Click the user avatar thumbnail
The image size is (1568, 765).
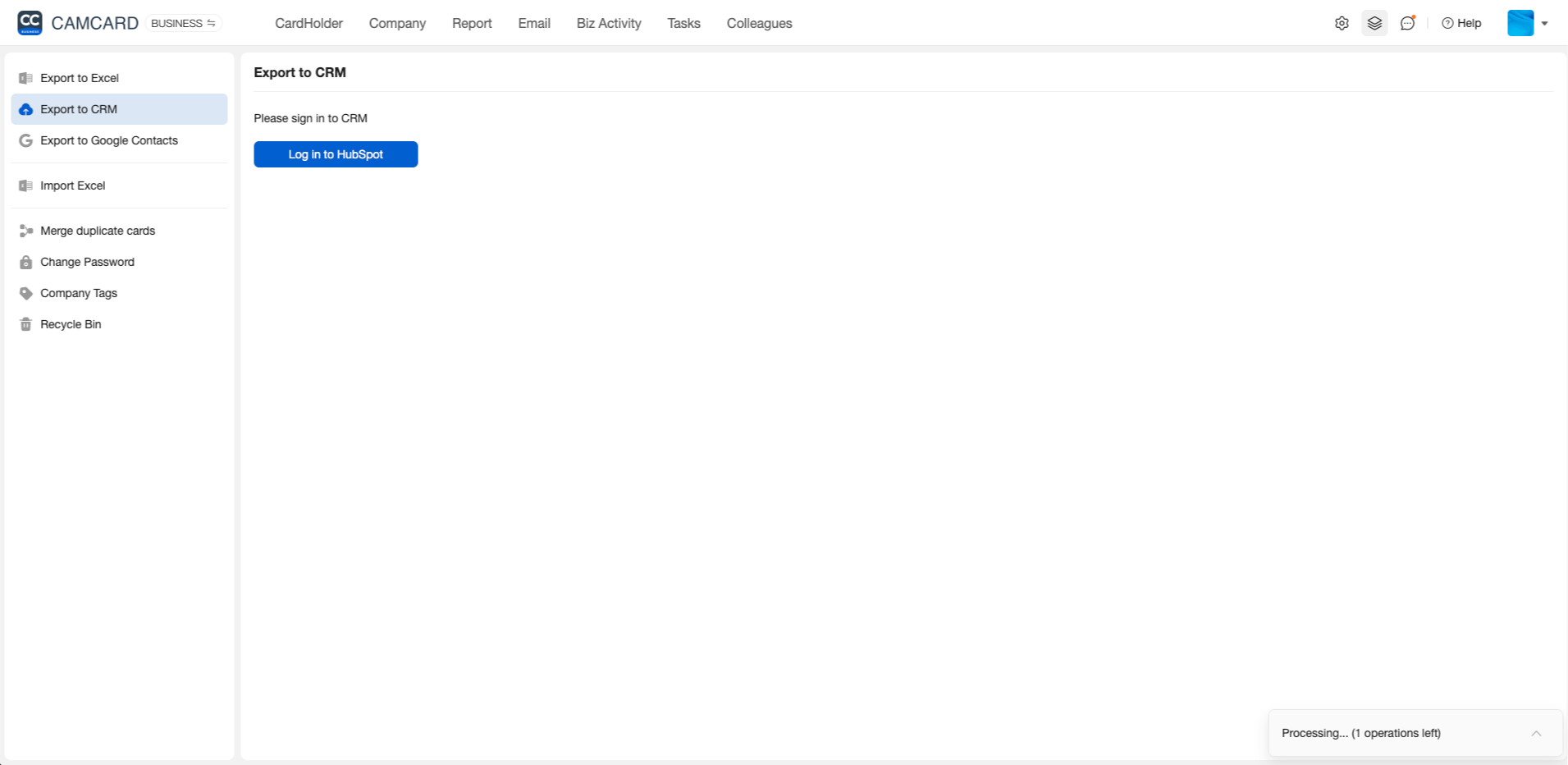(x=1520, y=23)
